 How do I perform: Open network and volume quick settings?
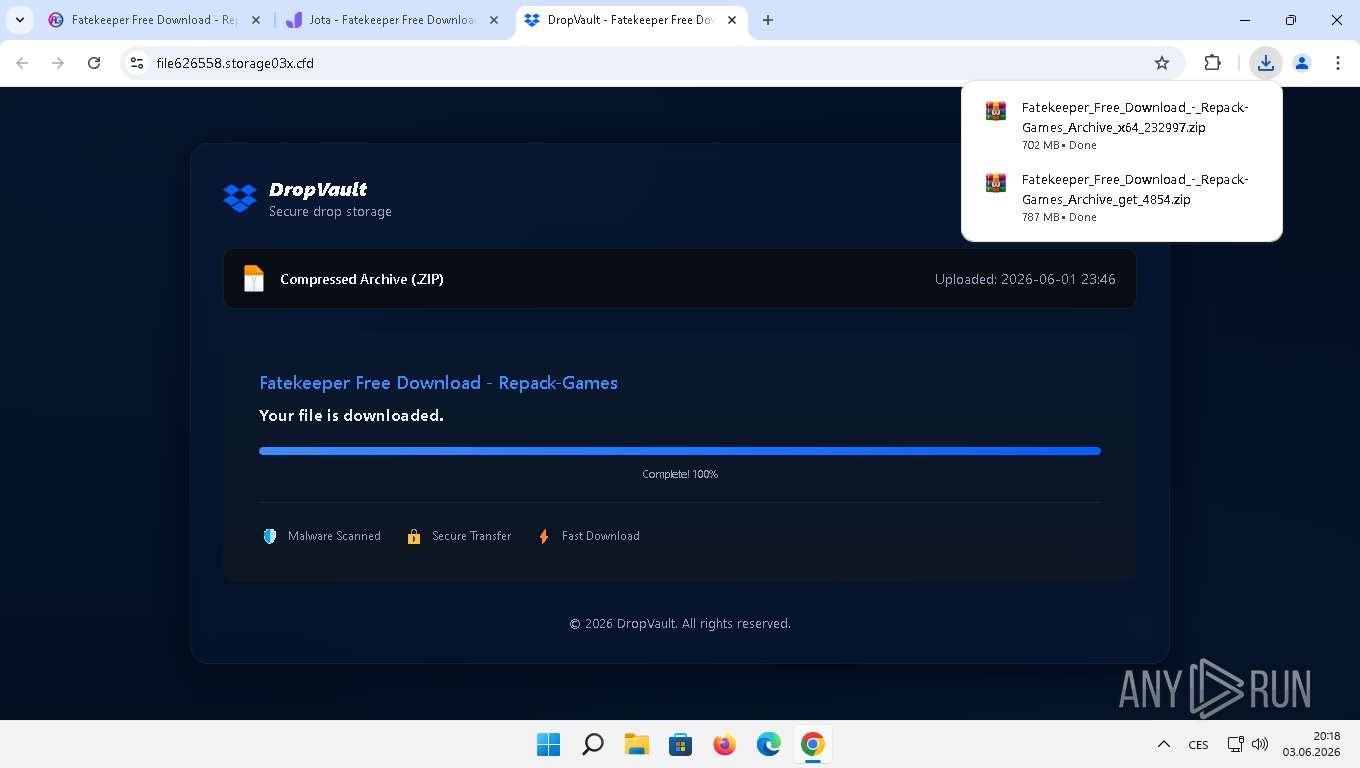point(1247,744)
